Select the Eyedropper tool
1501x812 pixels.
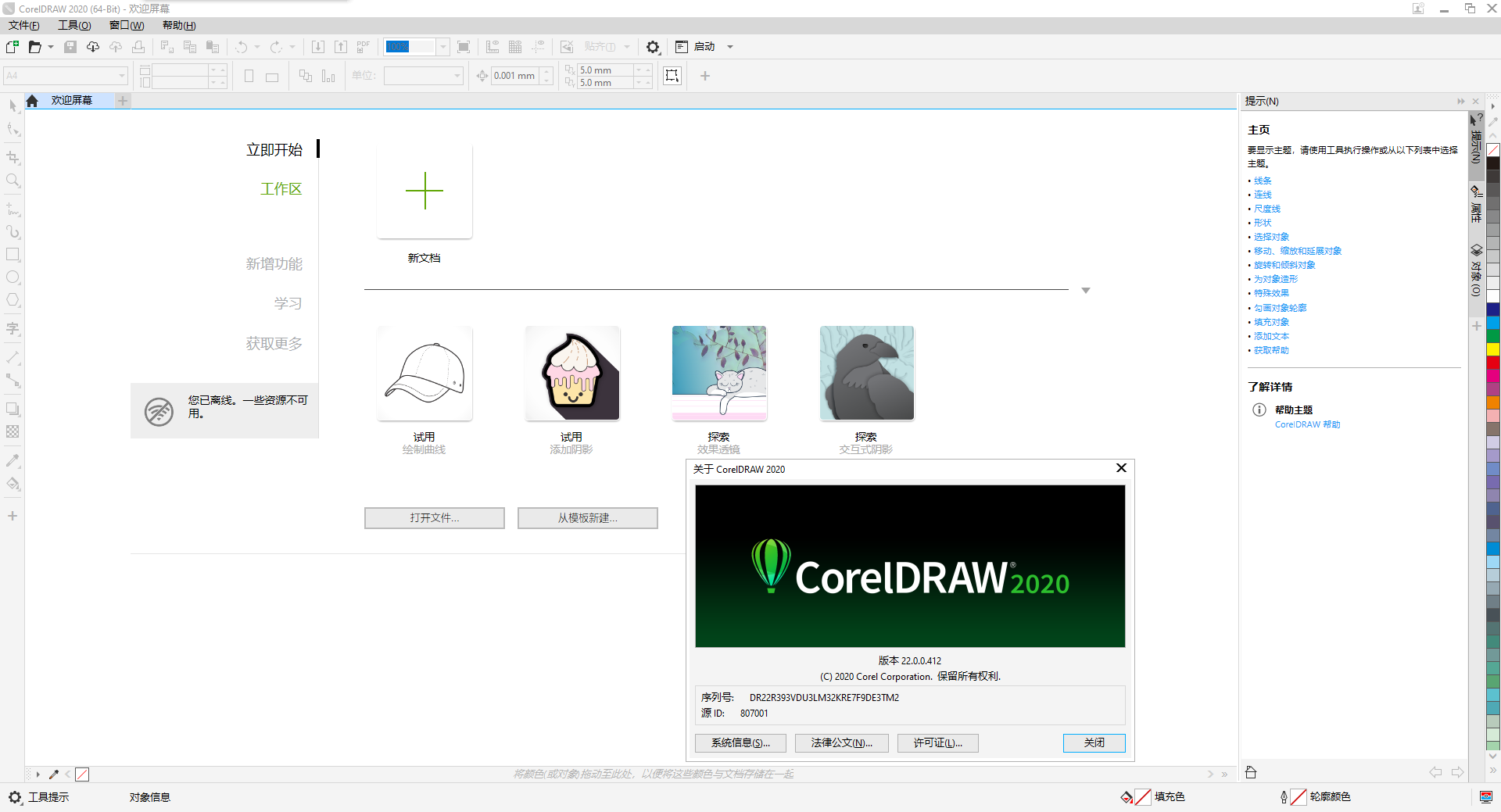[13, 461]
